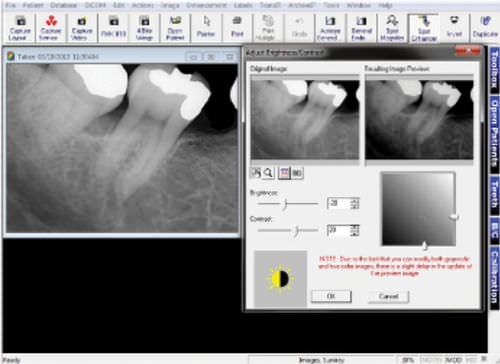Viewport: 500px width, 364px height.
Task: Click into the Contrast value field
Action: tap(339, 230)
